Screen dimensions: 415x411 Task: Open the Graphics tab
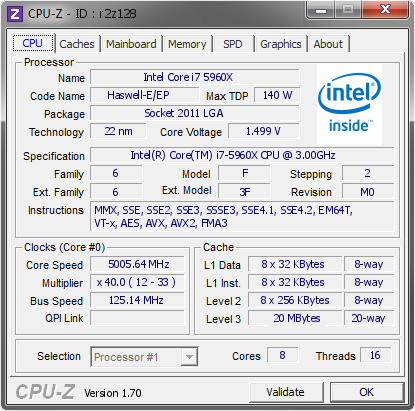point(281,44)
